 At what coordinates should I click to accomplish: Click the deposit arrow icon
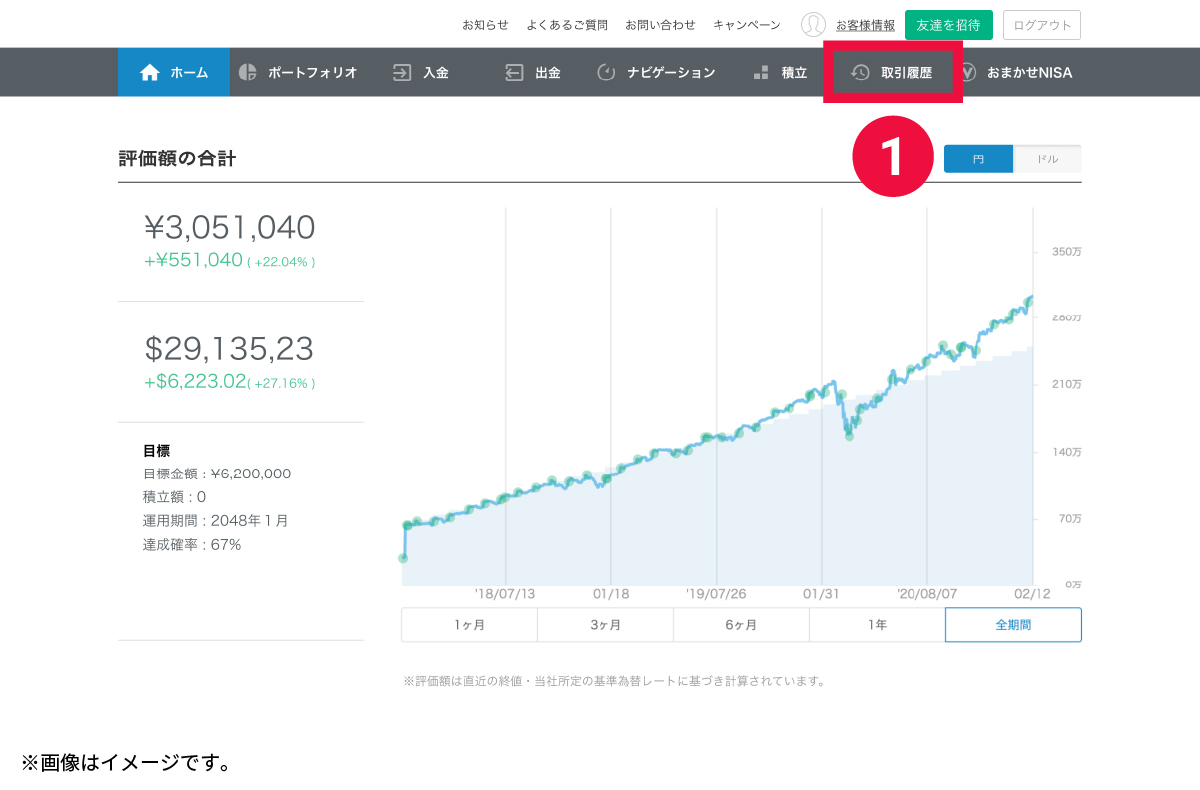pos(402,72)
